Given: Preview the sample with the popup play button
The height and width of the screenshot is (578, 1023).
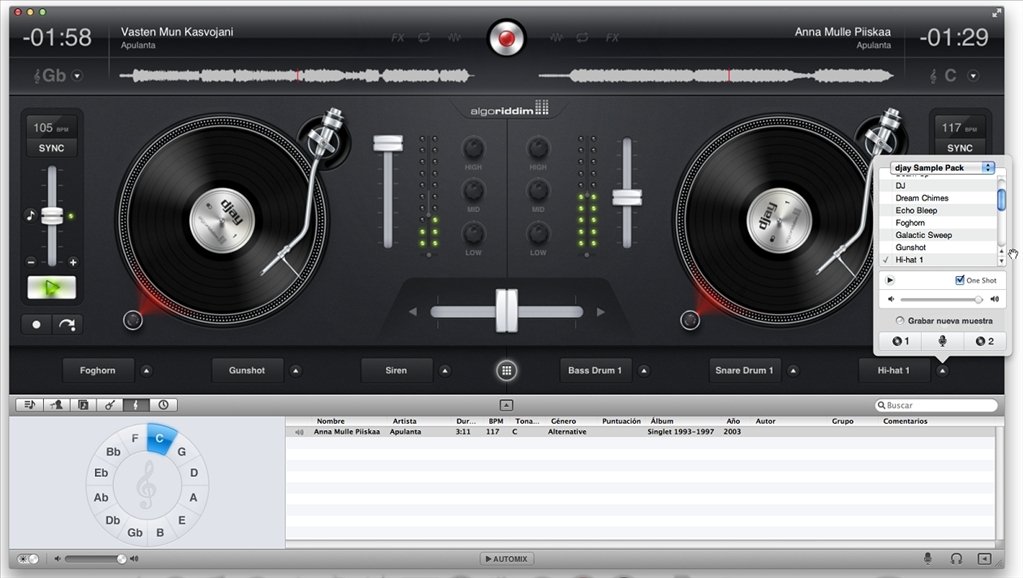Looking at the screenshot, I should coord(889,281).
